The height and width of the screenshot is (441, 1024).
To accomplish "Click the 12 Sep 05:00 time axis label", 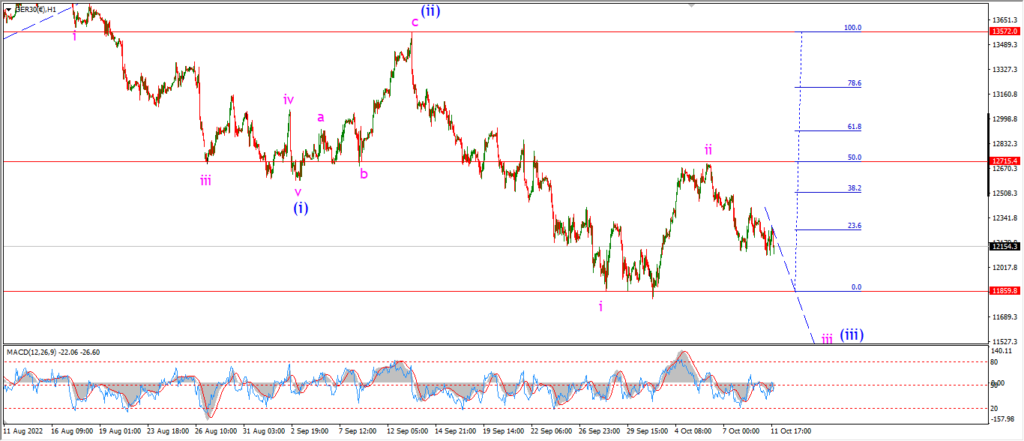I will [407, 432].
